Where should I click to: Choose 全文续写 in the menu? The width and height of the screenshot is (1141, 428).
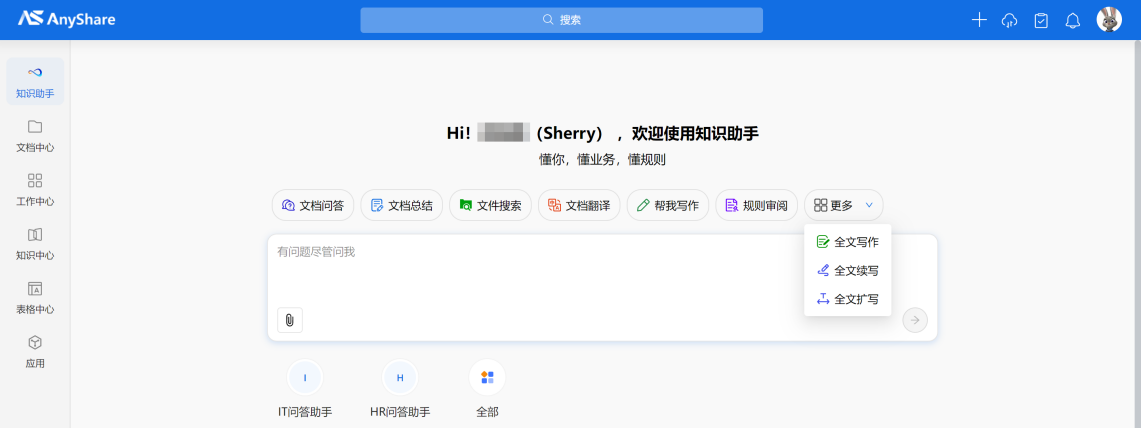pos(847,270)
